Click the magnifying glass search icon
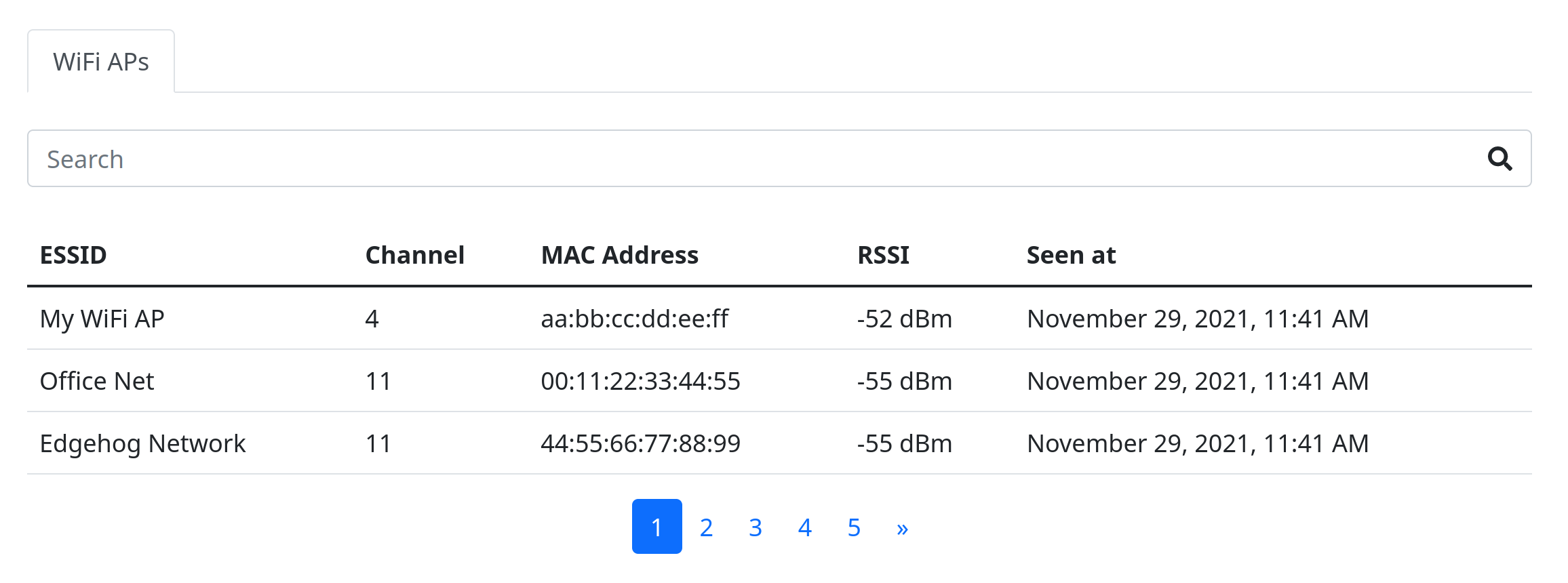Screen dimensions: 1568x583 [1500, 159]
